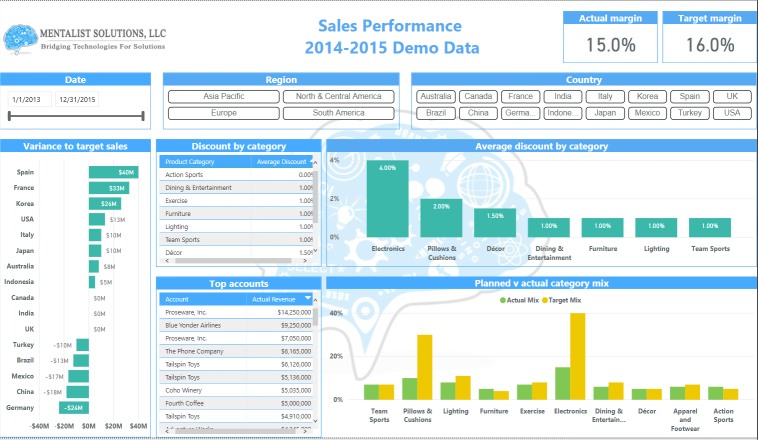Click the end date field 12/31/2015
The height and width of the screenshot is (440, 758).
(x=78, y=99)
